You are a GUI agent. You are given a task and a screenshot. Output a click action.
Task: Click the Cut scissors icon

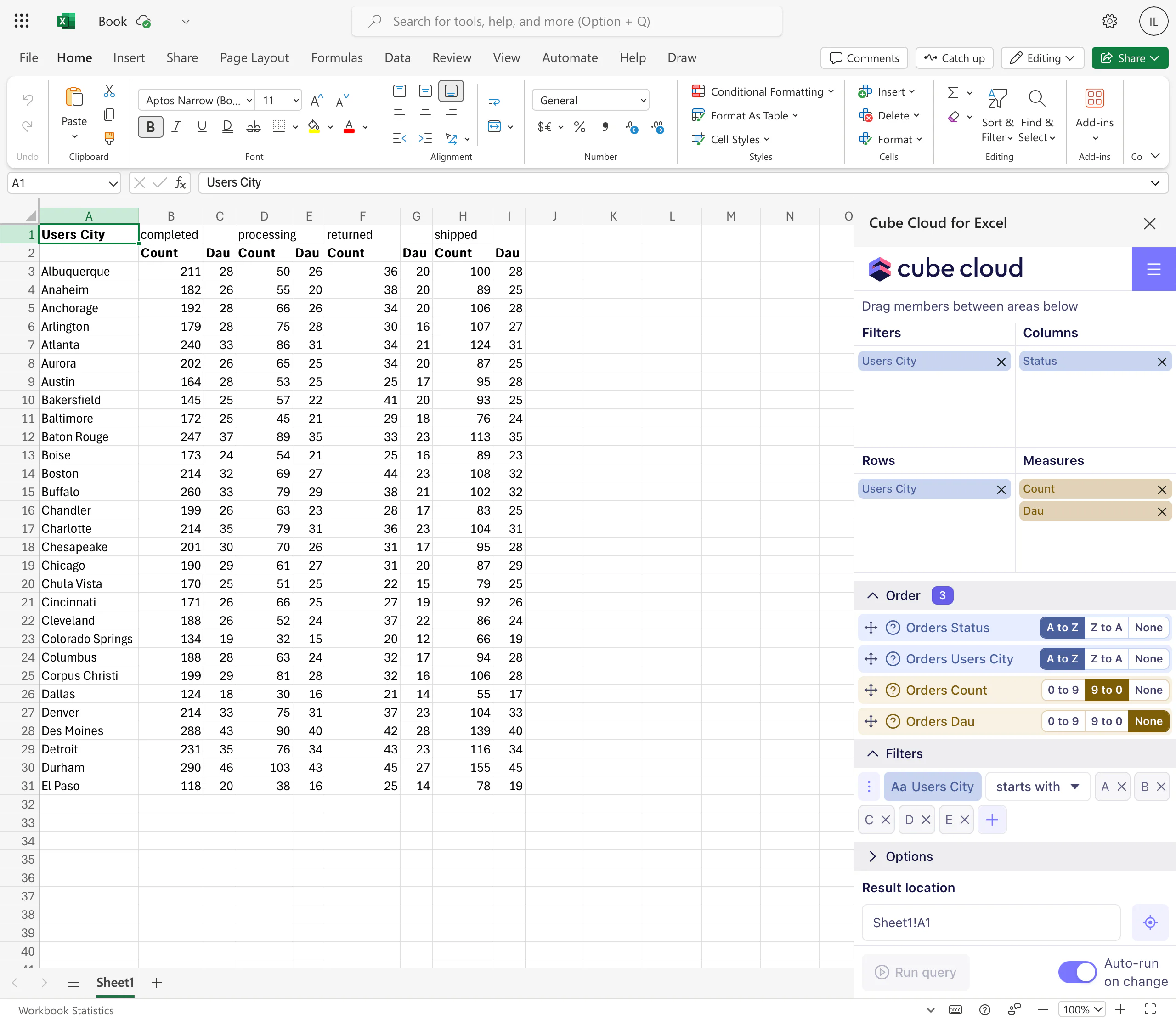click(109, 91)
